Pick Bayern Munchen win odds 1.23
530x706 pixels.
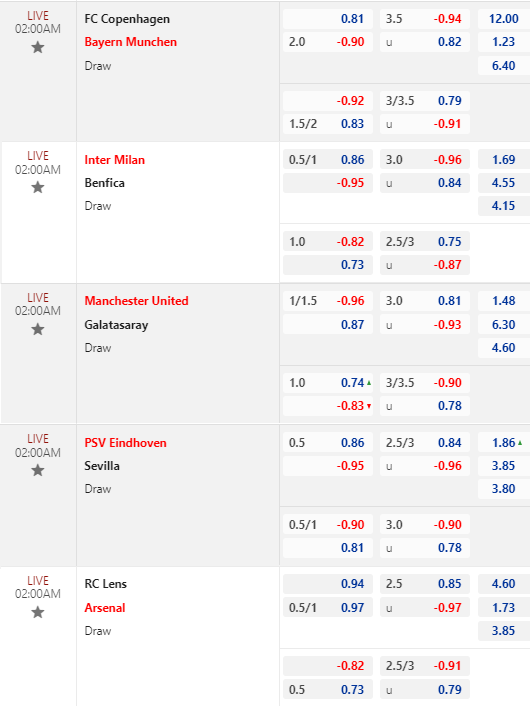pyautogui.click(x=504, y=42)
